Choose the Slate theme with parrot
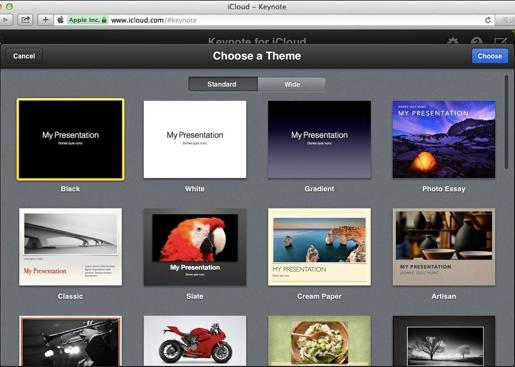The height and width of the screenshot is (367, 515). [x=195, y=247]
